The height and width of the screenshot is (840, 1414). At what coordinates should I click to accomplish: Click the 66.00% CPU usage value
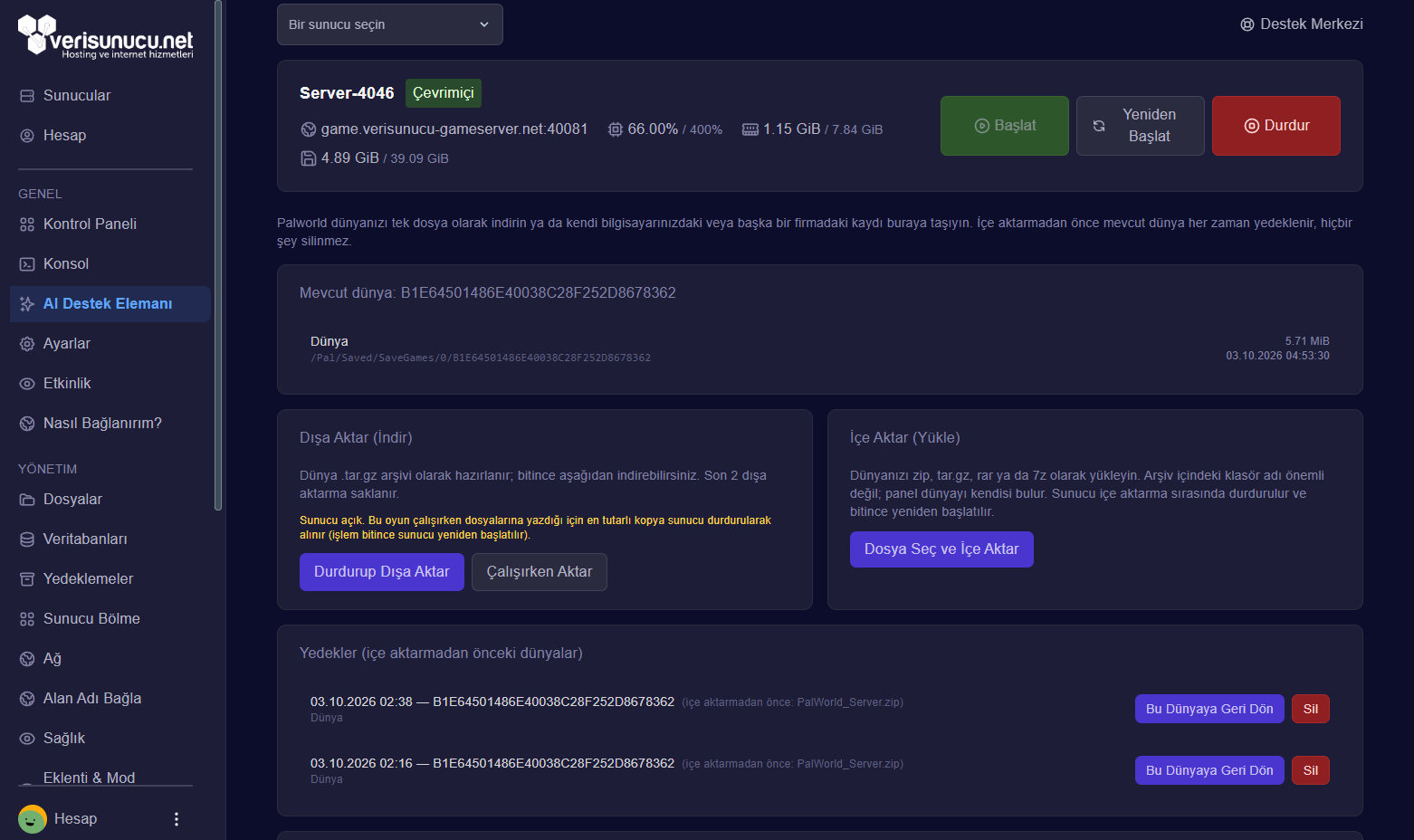click(x=653, y=129)
